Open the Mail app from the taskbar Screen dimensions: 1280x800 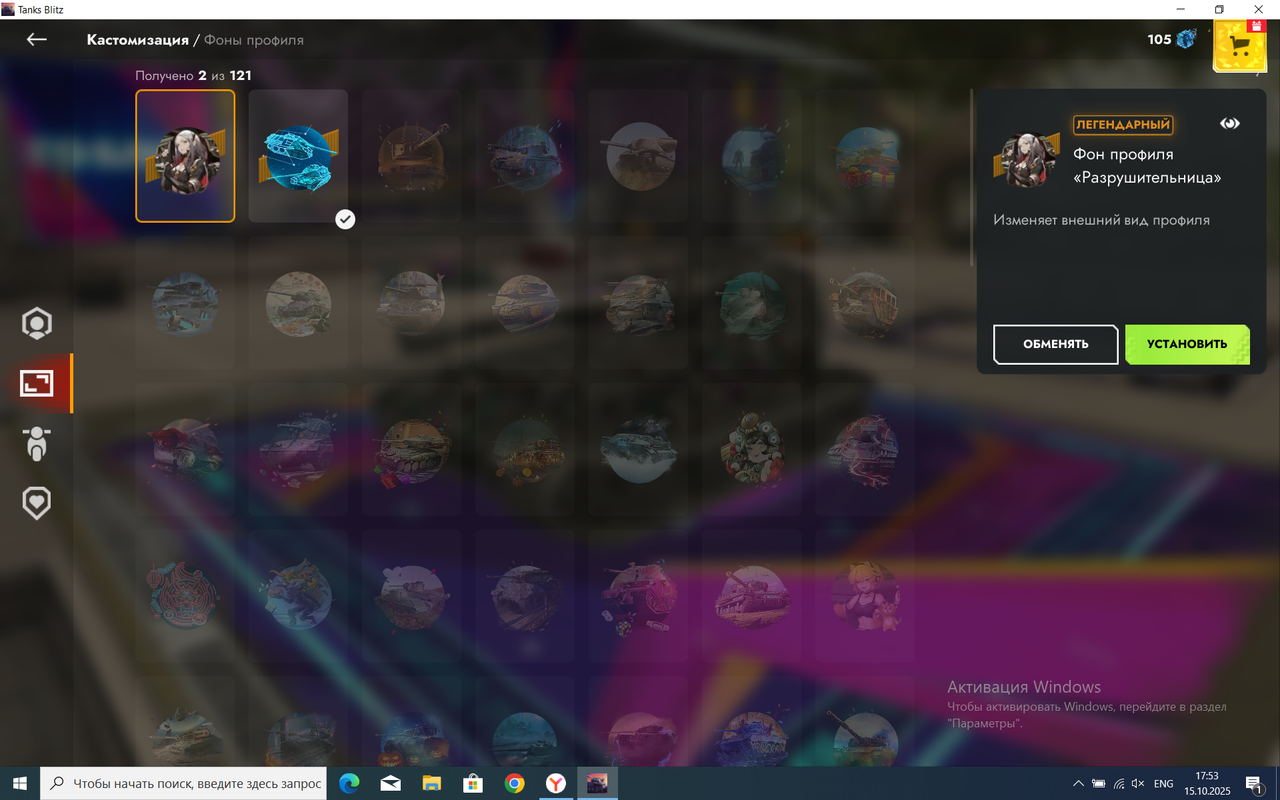point(390,783)
